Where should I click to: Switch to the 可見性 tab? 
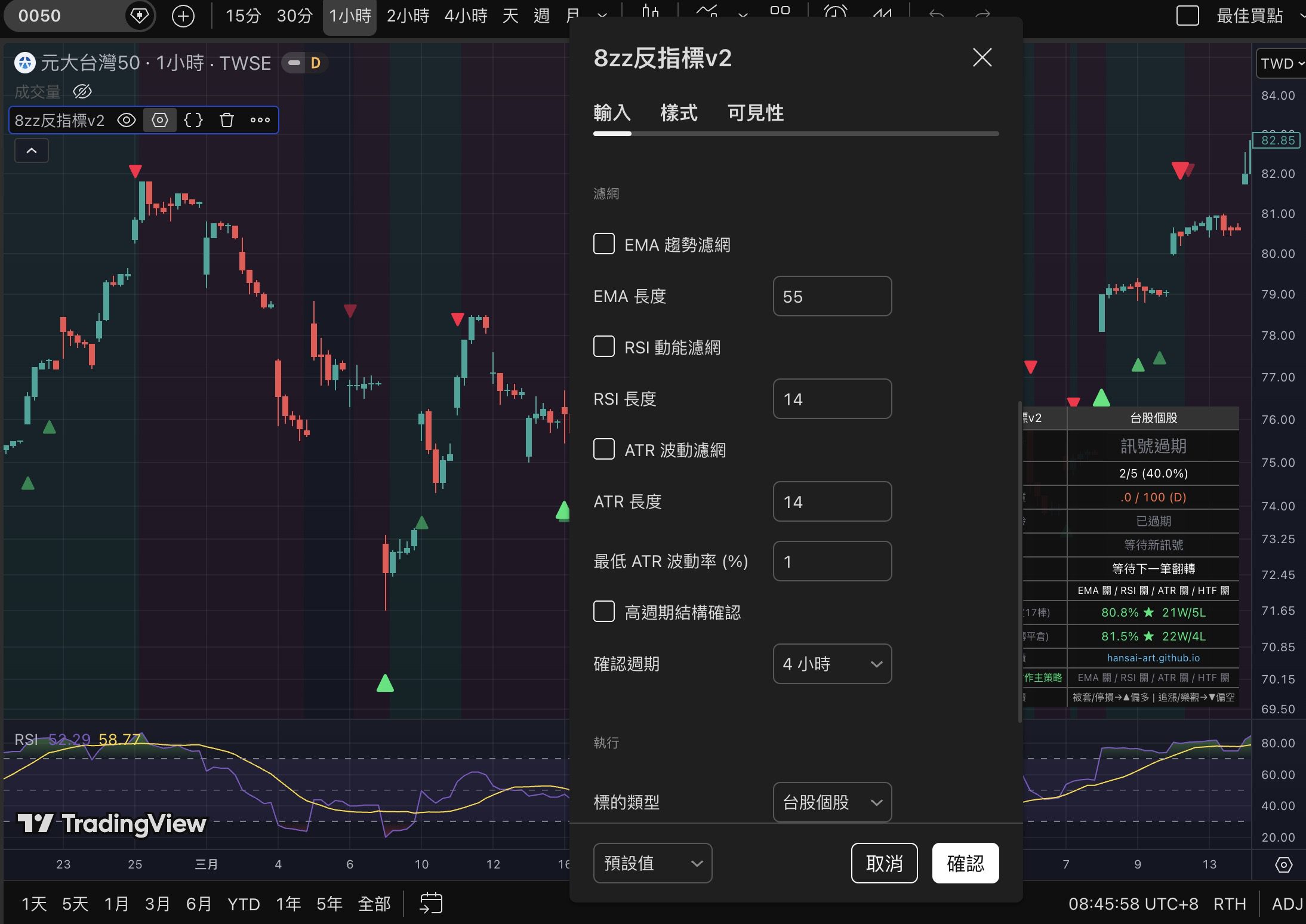pos(755,113)
